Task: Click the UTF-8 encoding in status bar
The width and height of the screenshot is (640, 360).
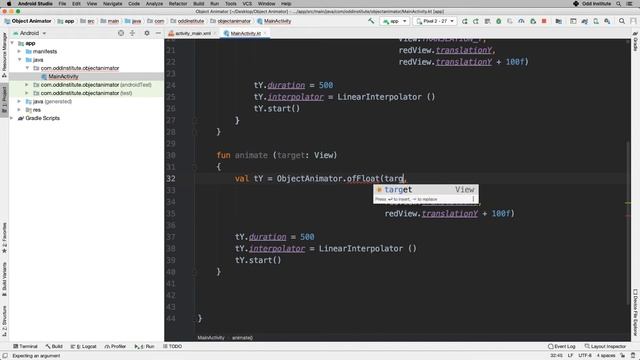Action: (x=584, y=356)
